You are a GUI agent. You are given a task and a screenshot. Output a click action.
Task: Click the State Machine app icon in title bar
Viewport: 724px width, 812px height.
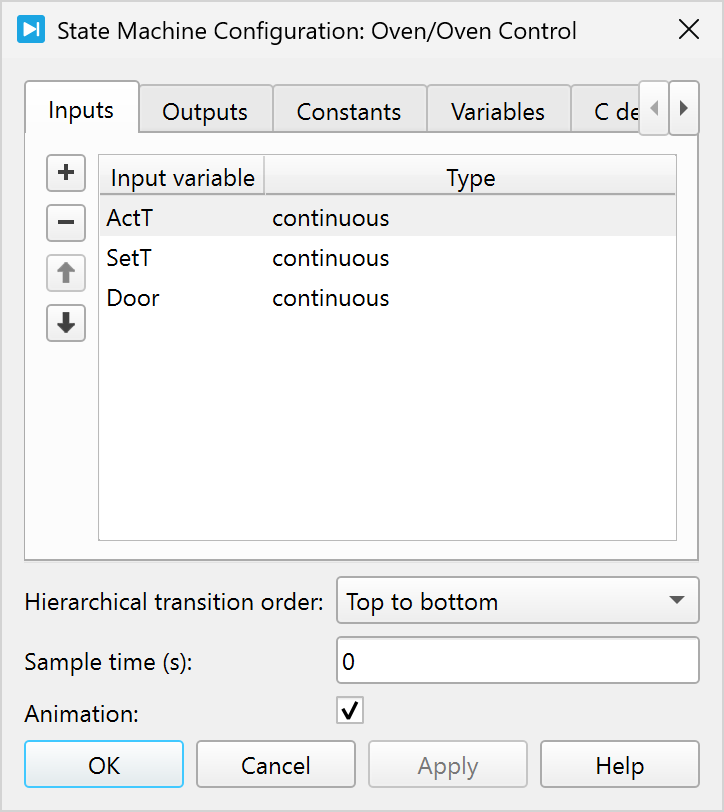click(x=31, y=30)
